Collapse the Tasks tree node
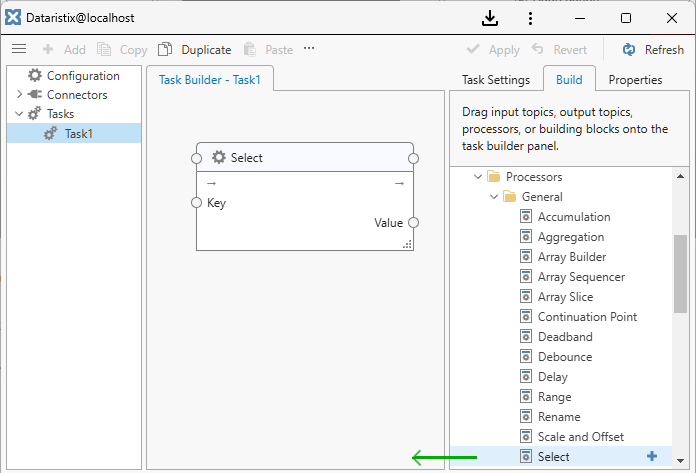The image size is (696, 473). [x=19, y=114]
